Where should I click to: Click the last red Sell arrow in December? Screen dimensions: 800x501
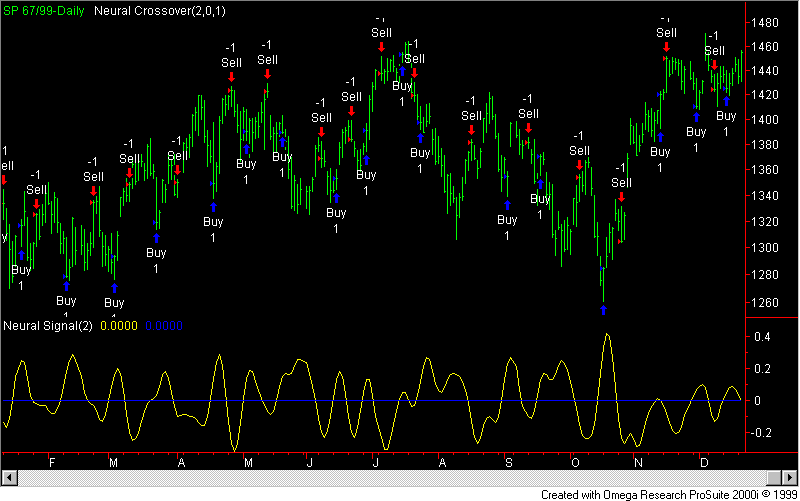tap(714, 65)
